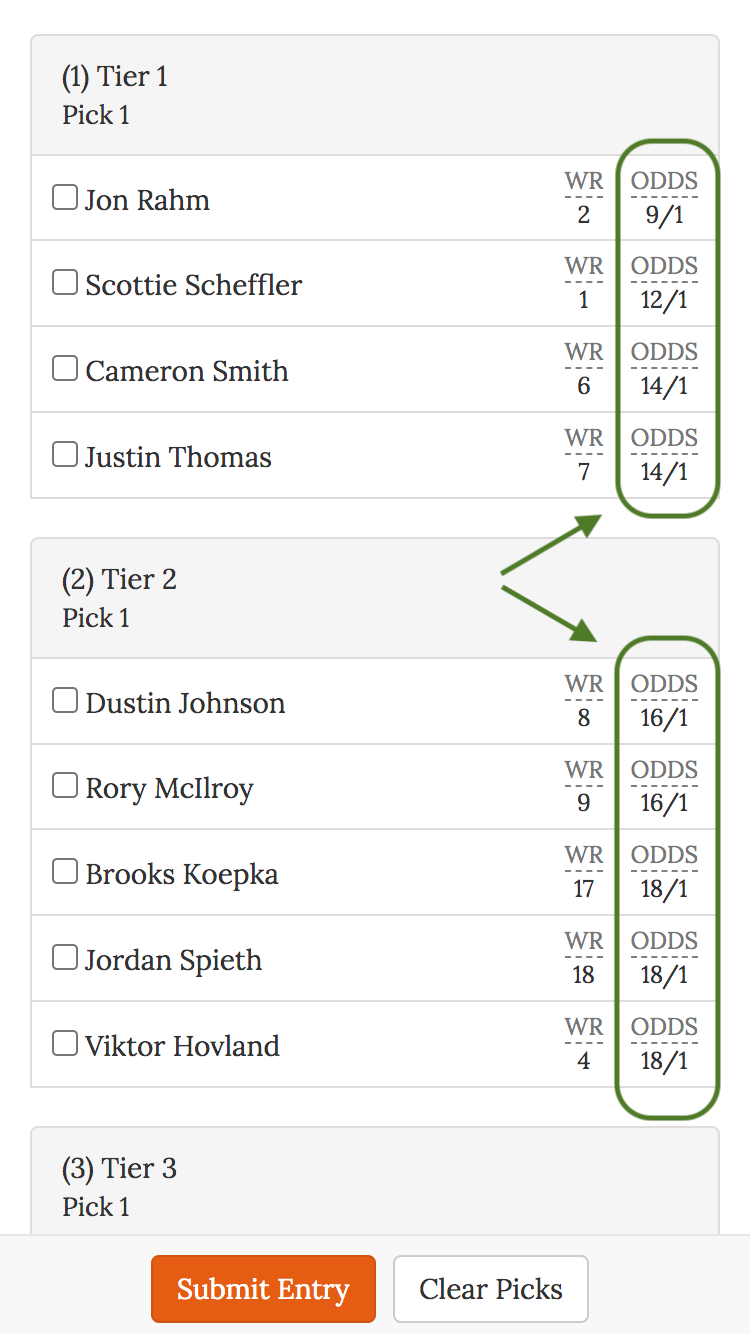Click the Viktor Hovland player name

tap(182, 1046)
